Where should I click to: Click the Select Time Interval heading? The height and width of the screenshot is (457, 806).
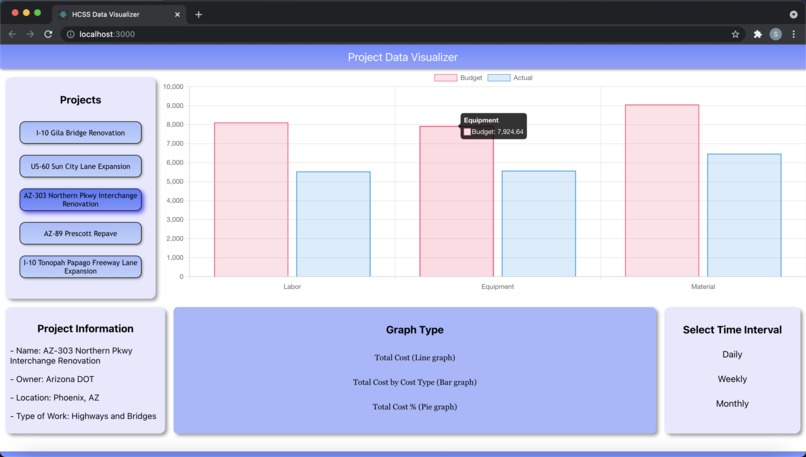(x=732, y=330)
